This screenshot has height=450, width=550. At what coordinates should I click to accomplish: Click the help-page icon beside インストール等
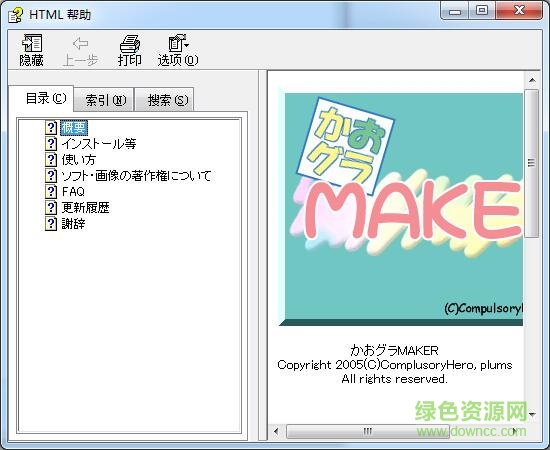click(x=51, y=143)
